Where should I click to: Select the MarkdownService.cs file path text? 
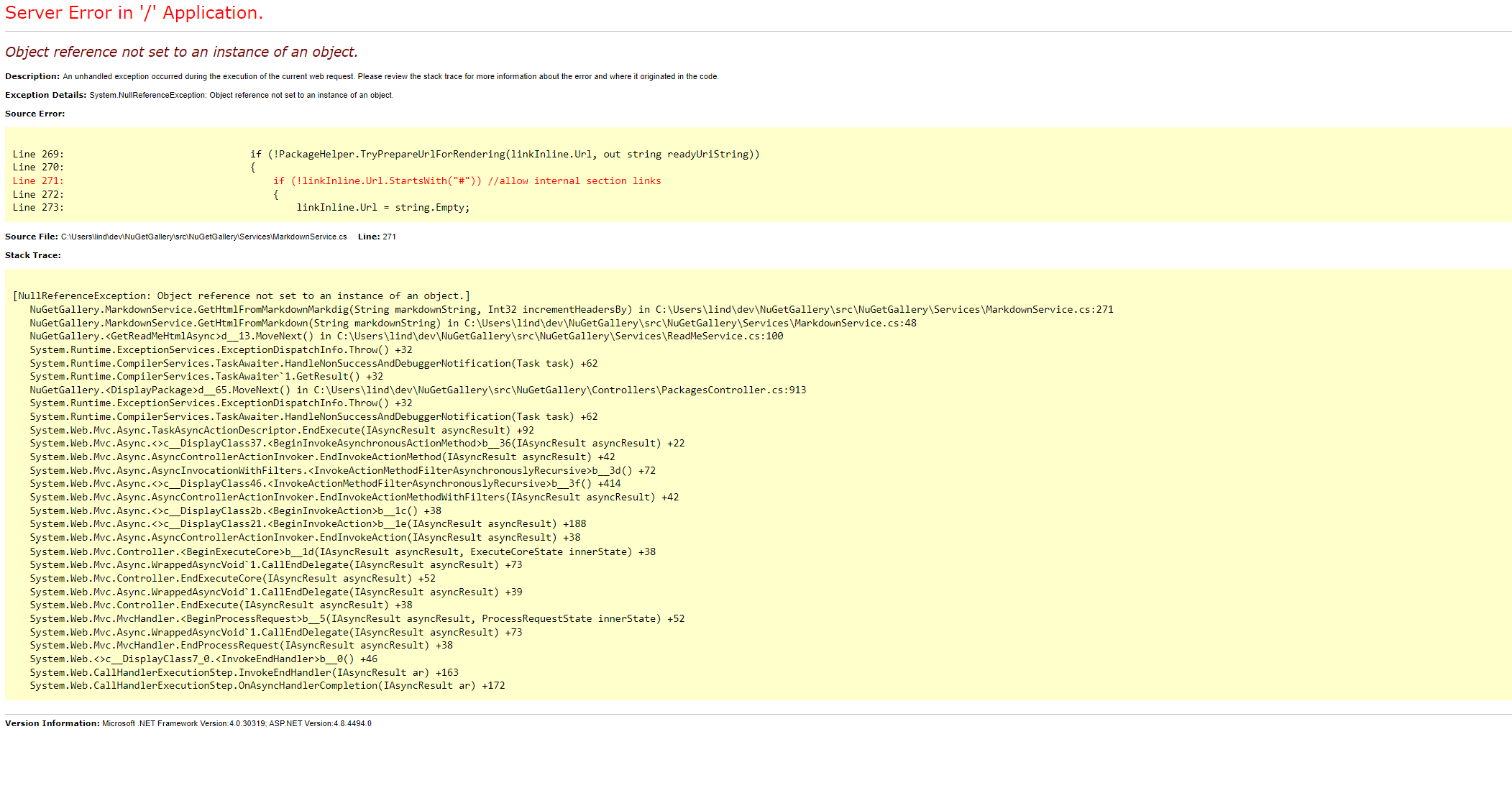(x=203, y=236)
